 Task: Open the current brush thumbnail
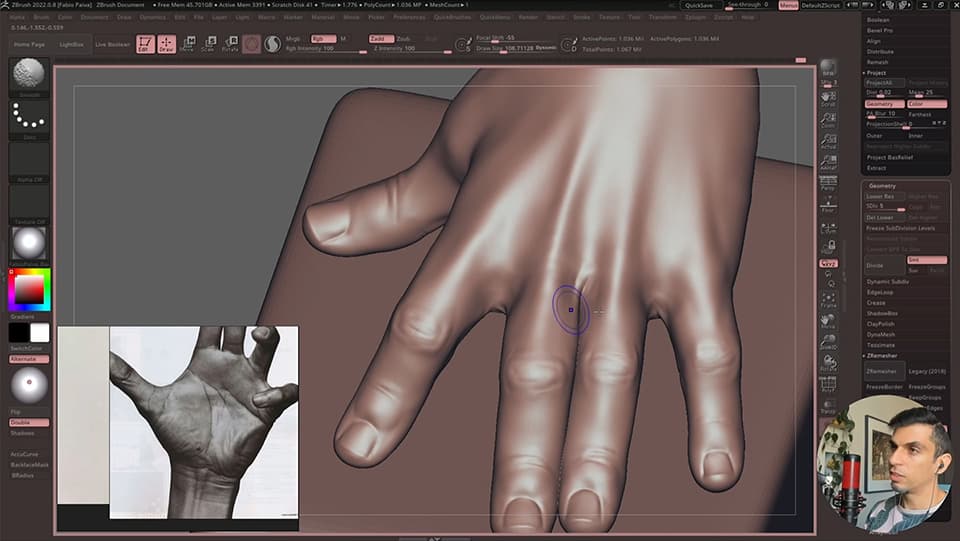click(29, 75)
